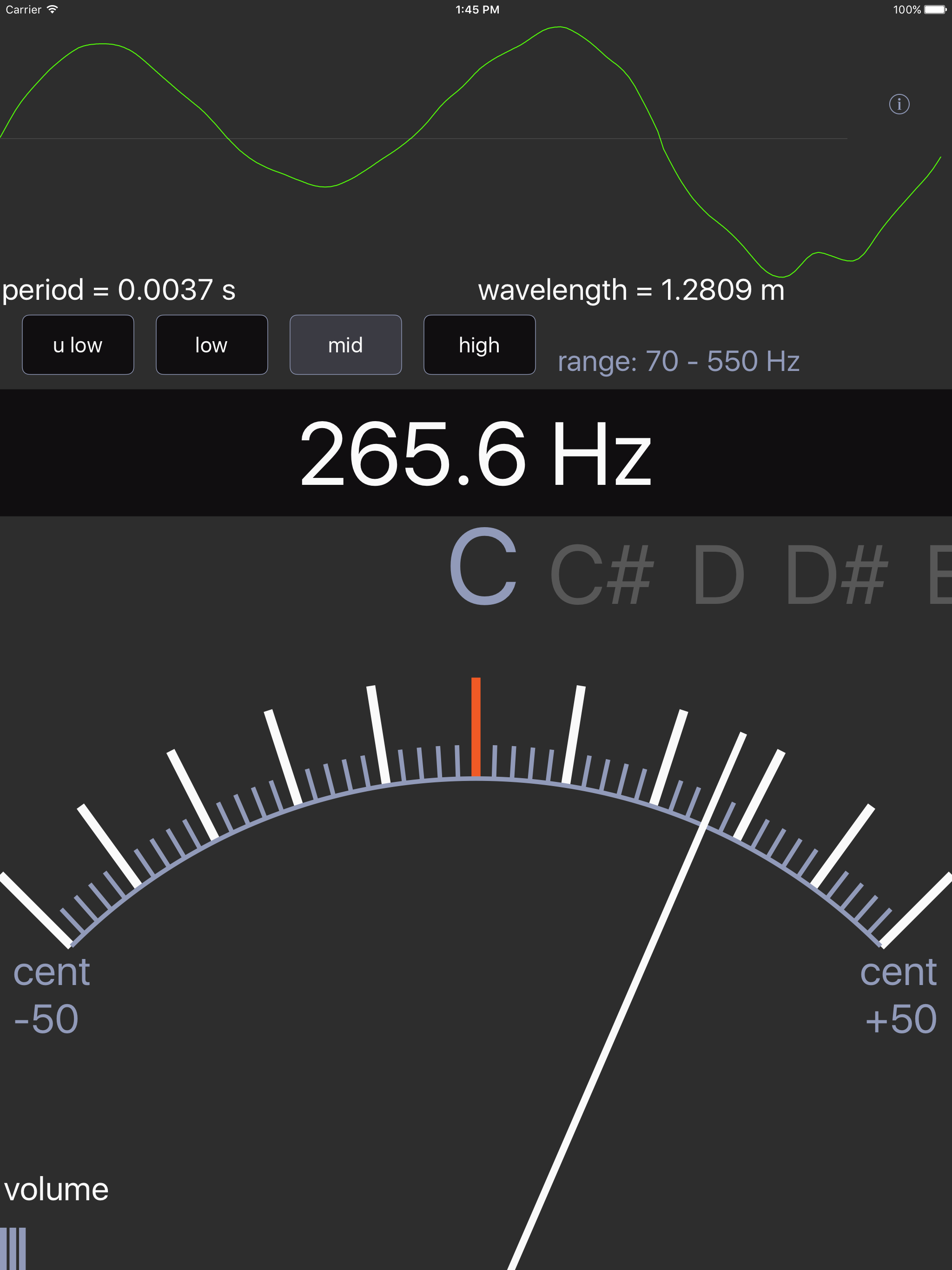Open the info panel via the (i) icon
Screen dimensions: 952x1270
click(x=900, y=105)
